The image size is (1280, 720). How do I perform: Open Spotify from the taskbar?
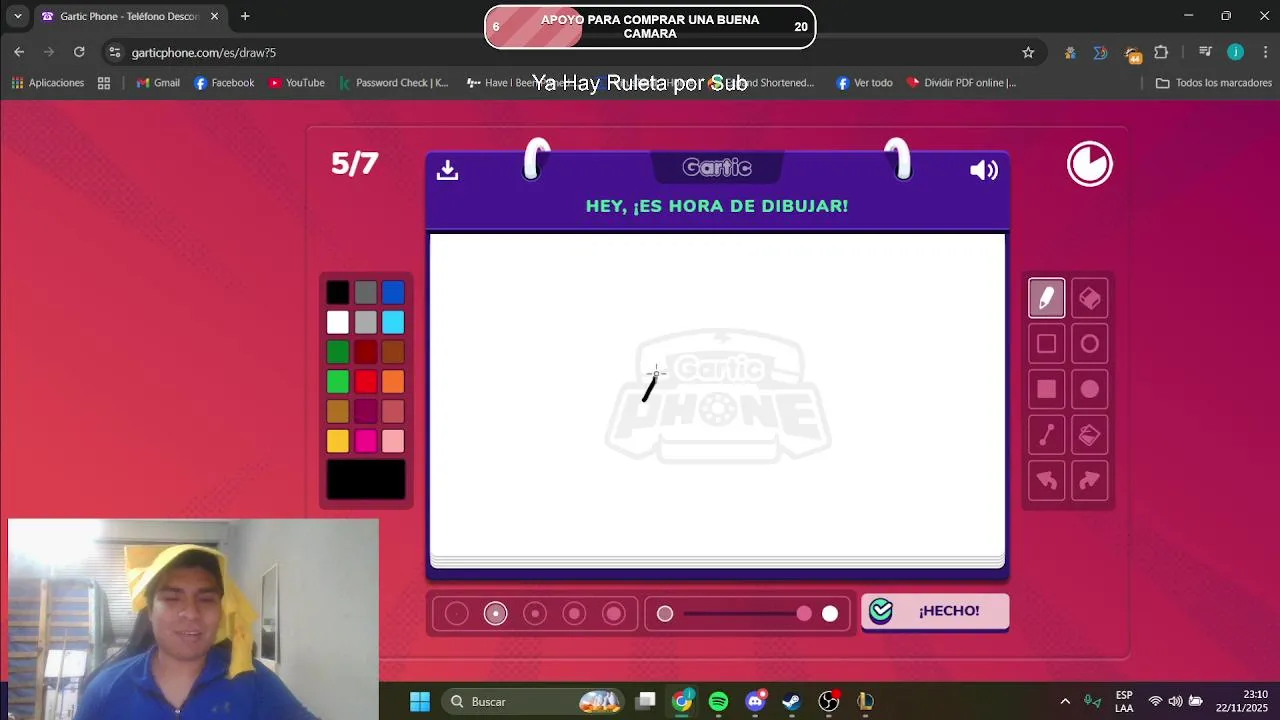click(x=718, y=702)
